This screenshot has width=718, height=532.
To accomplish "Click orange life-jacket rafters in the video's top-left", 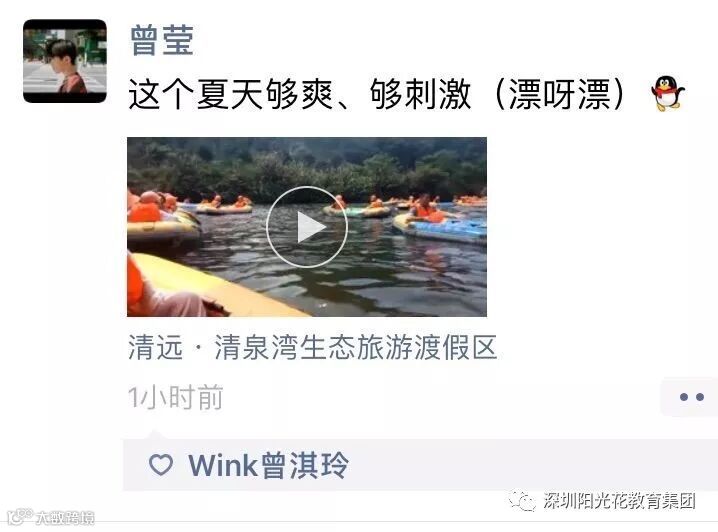I will click(x=151, y=207).
